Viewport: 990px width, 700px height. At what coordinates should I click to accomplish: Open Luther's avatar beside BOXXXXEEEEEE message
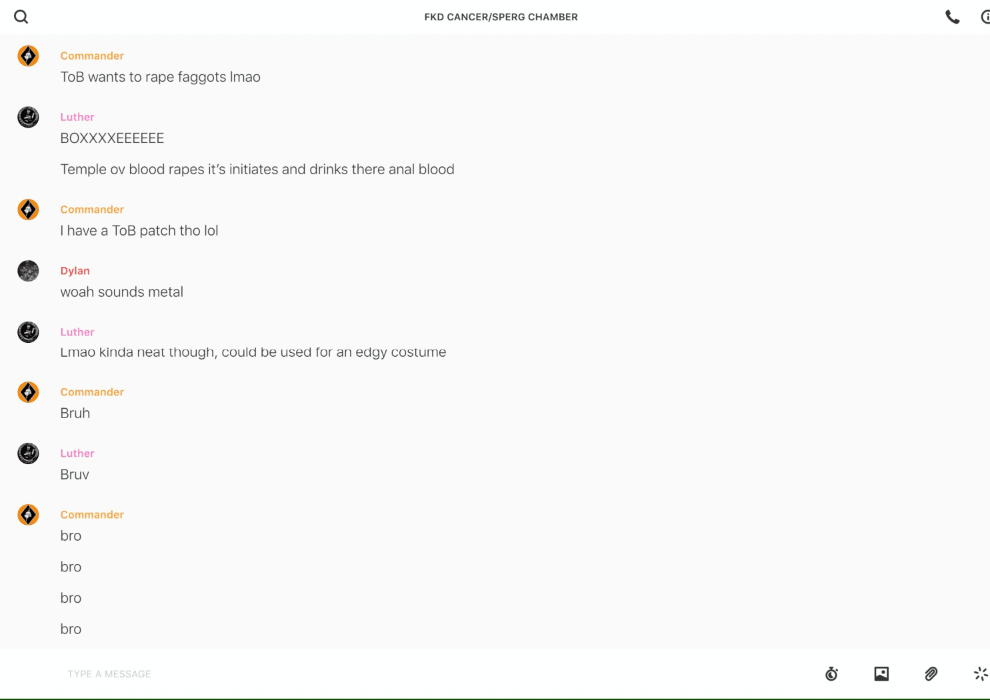(28, 117)
